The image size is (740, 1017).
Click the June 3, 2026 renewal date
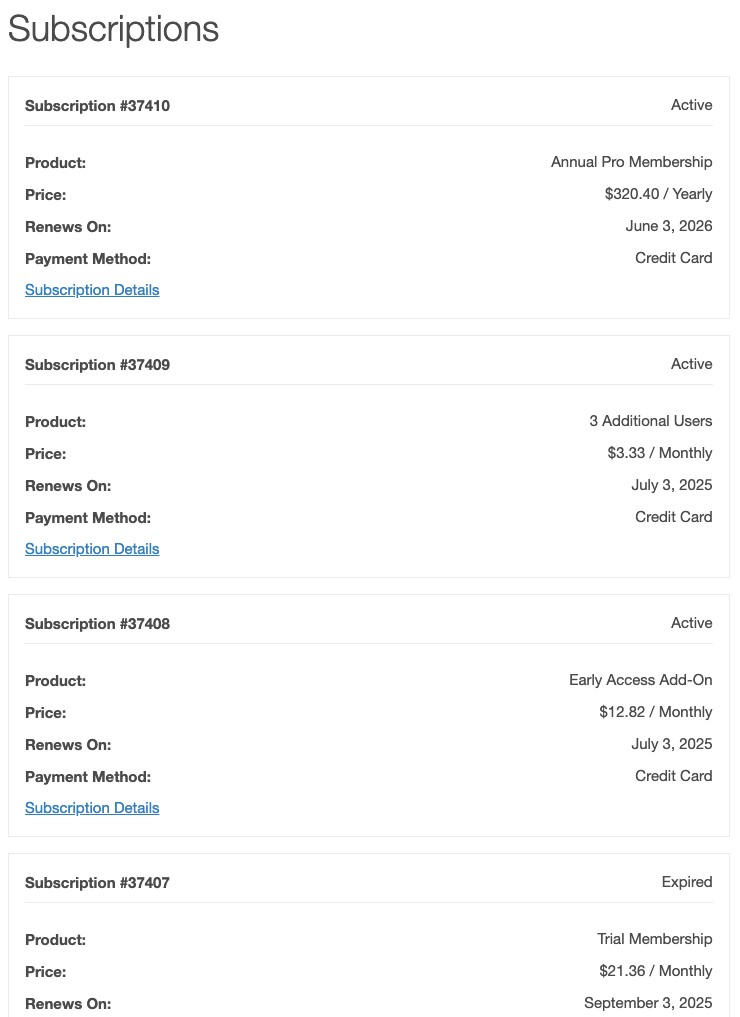668,226
